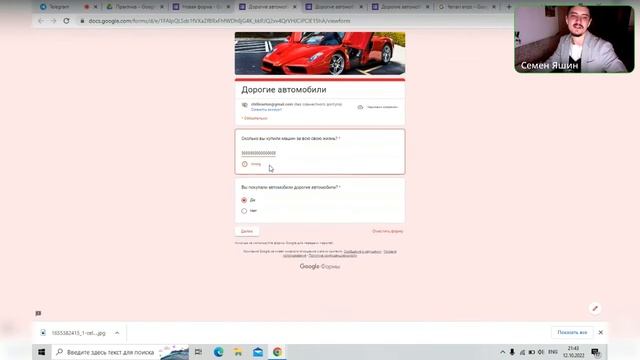Expand the download item options chevron
Image resolution: width=640 pixels, height=360 pixels.
click(x=117, y=333)
